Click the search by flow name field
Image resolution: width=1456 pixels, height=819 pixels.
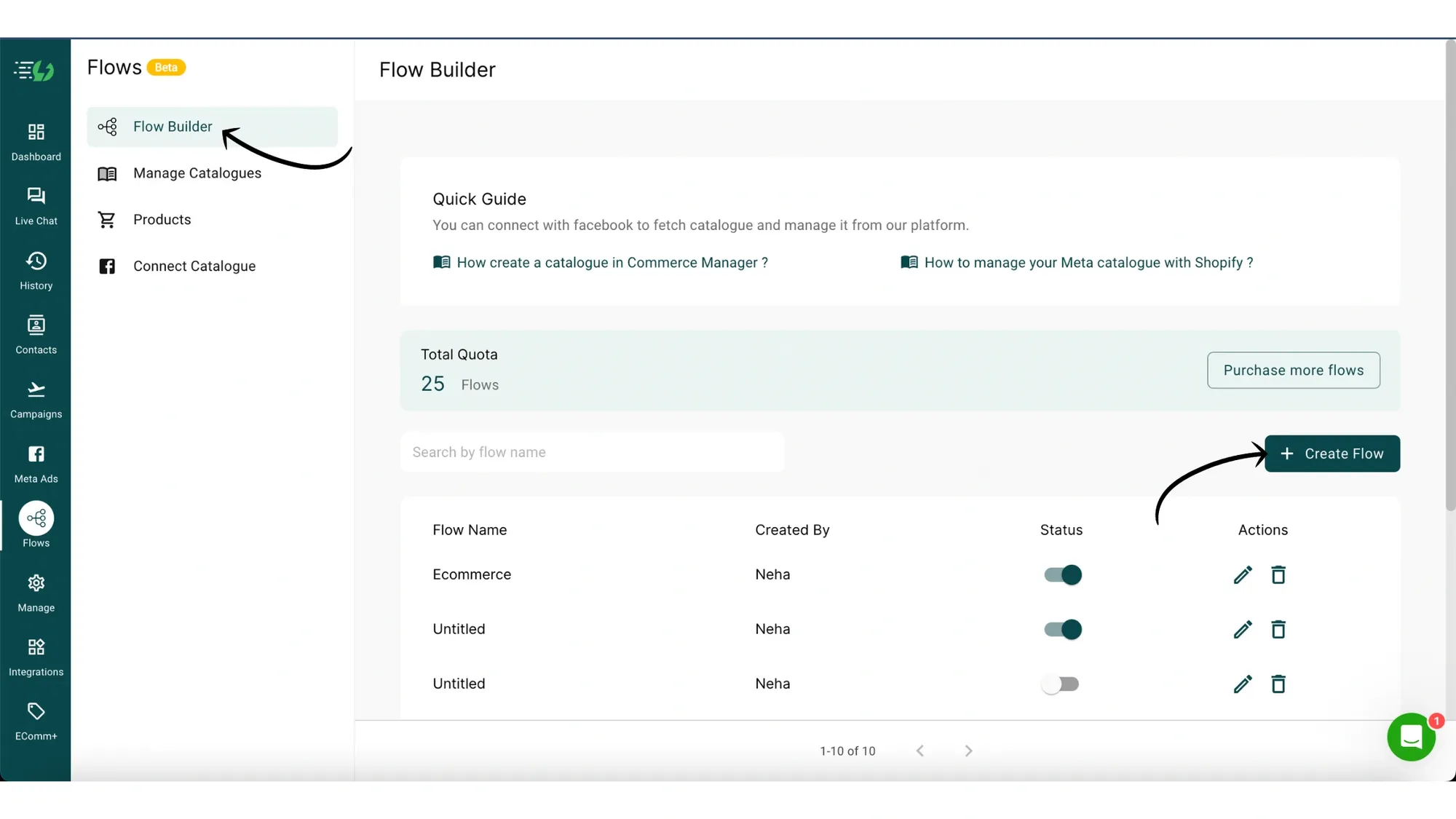(x=593, y=451)
